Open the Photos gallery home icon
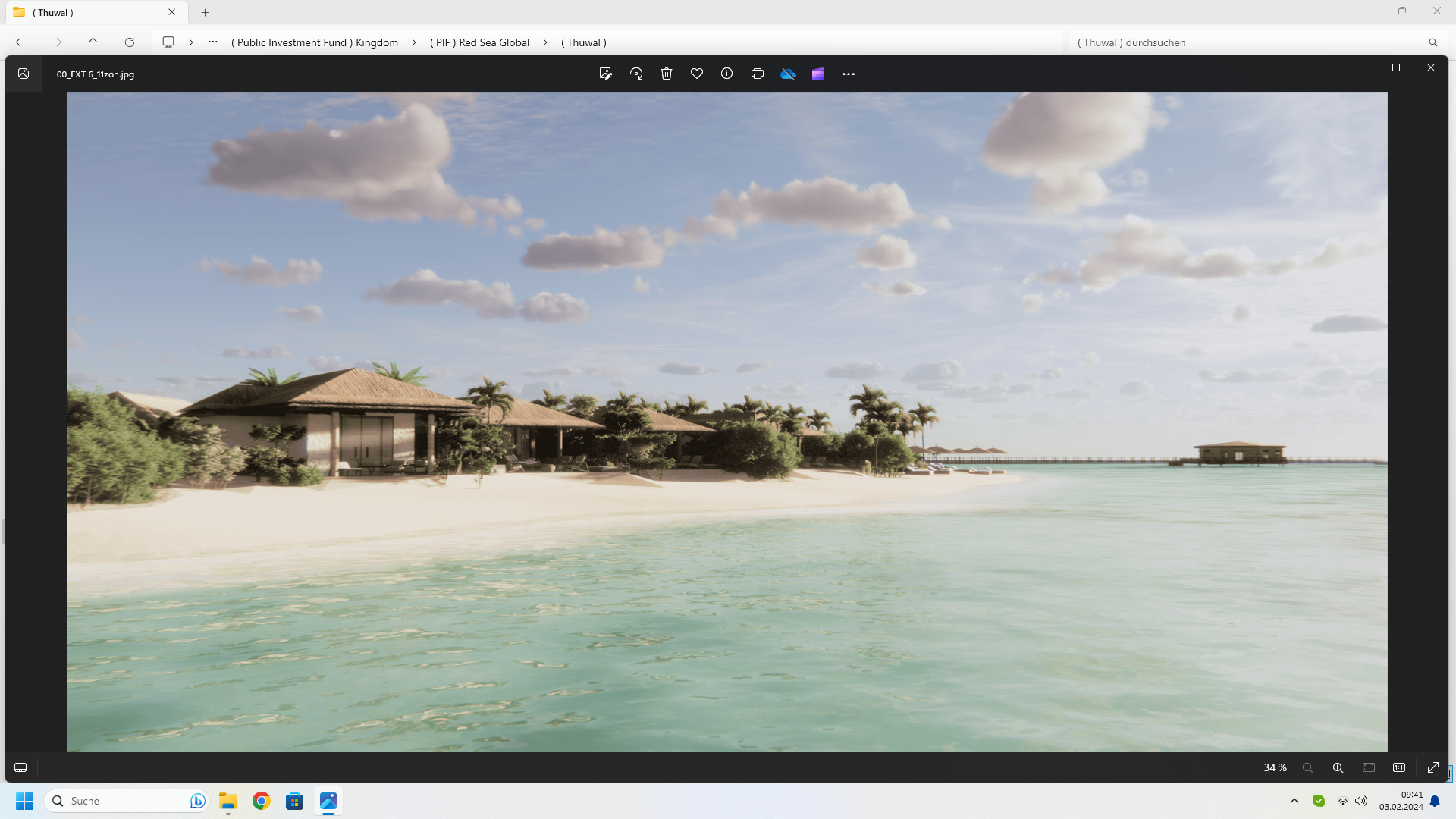 (24, 74)
